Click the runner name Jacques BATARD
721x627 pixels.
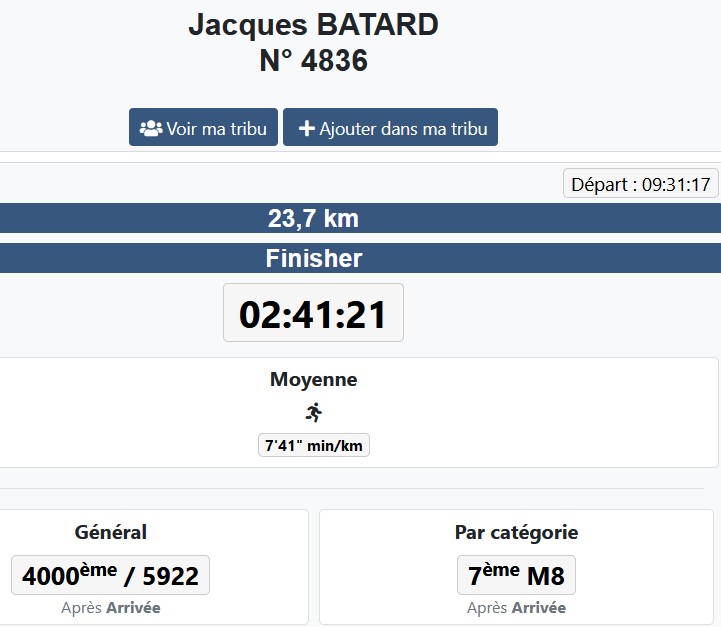[x=313, y=25]
